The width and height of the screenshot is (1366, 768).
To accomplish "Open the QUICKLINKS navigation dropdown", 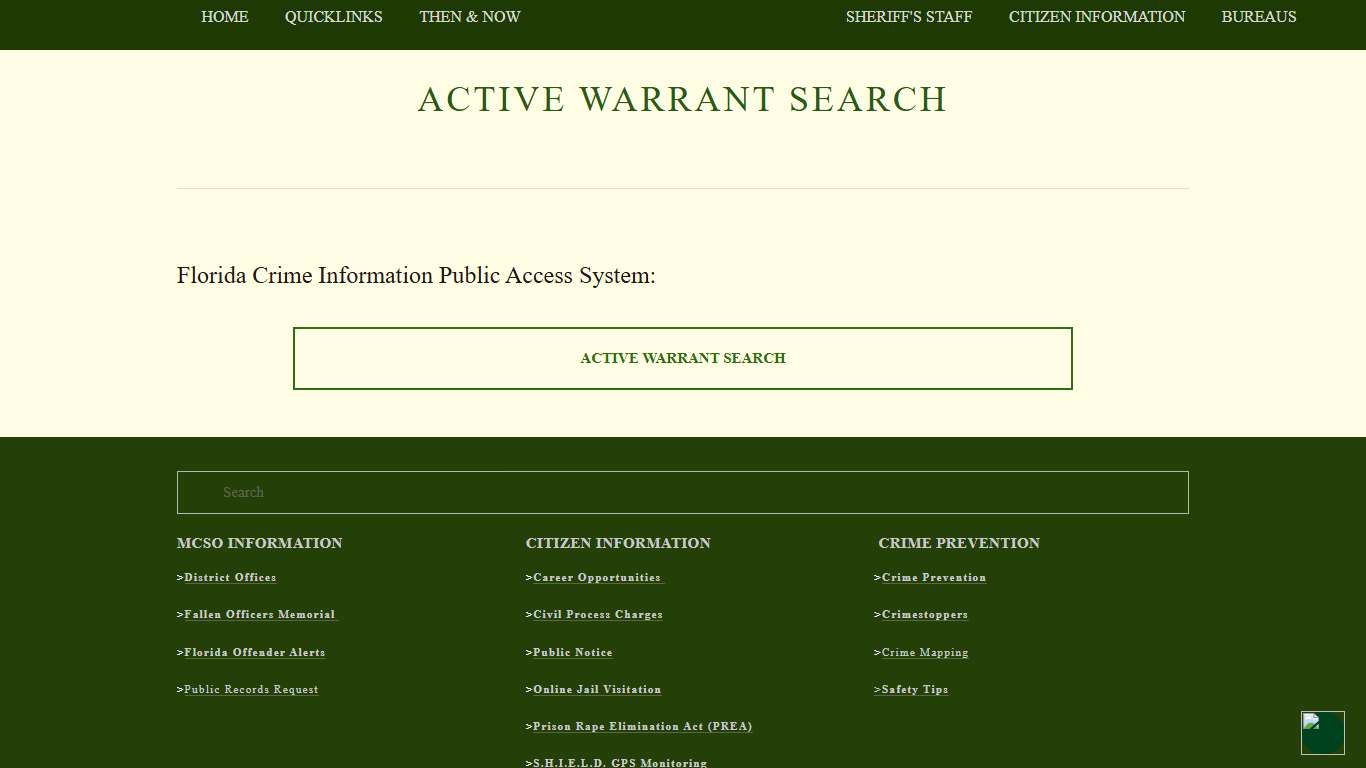I will (334, 17).
